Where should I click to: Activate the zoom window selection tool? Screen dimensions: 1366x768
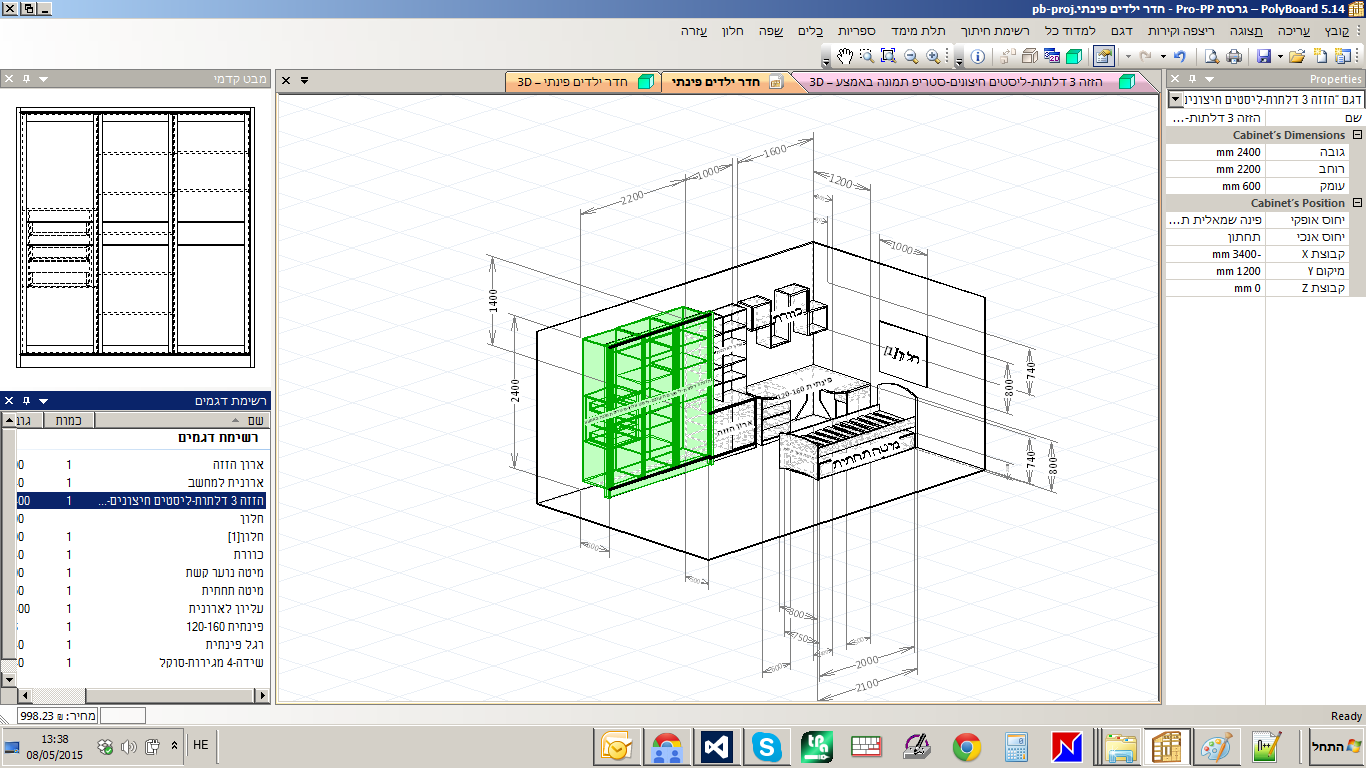(867, 56)
